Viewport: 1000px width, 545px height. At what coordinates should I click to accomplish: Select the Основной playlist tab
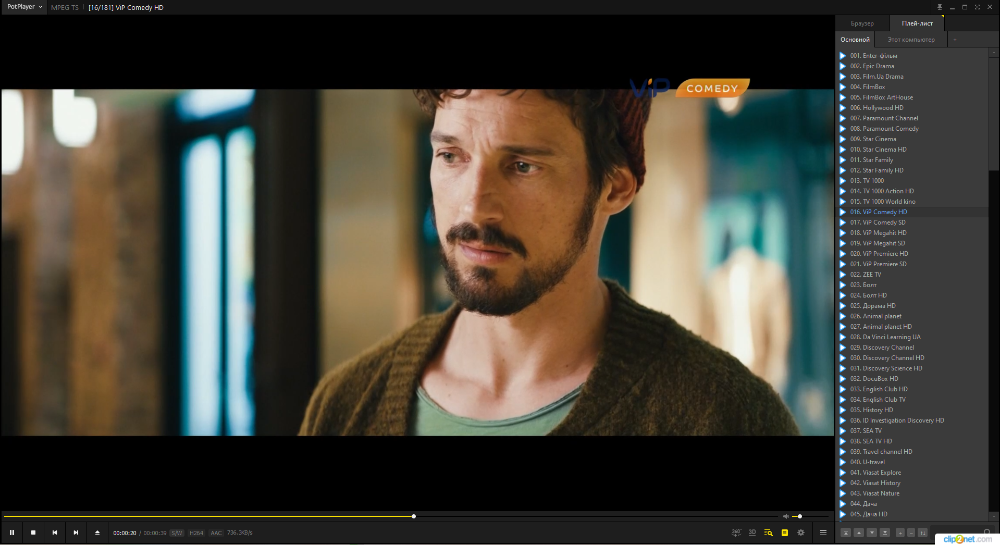(x=855, y=40)
